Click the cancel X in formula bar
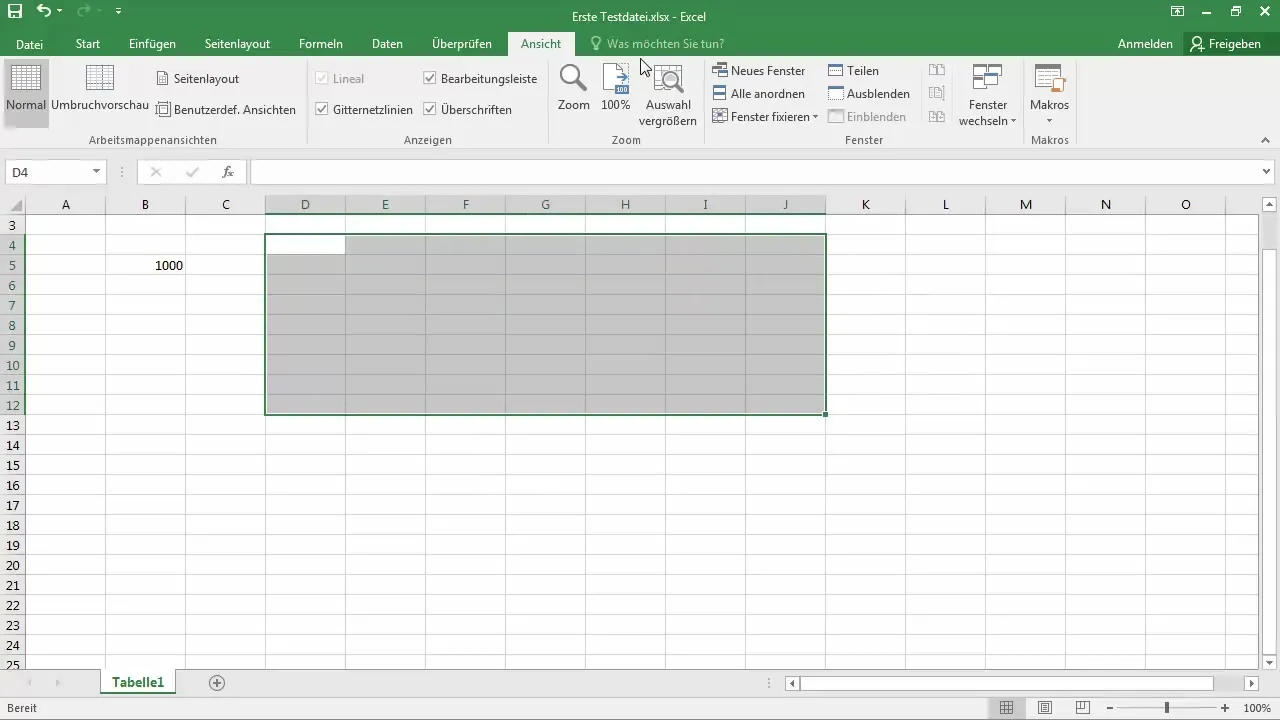 click(156, 172)
